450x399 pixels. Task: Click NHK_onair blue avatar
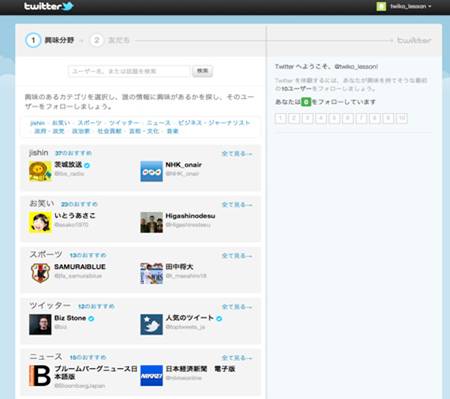pyautogui.click(x=151, y=171)
